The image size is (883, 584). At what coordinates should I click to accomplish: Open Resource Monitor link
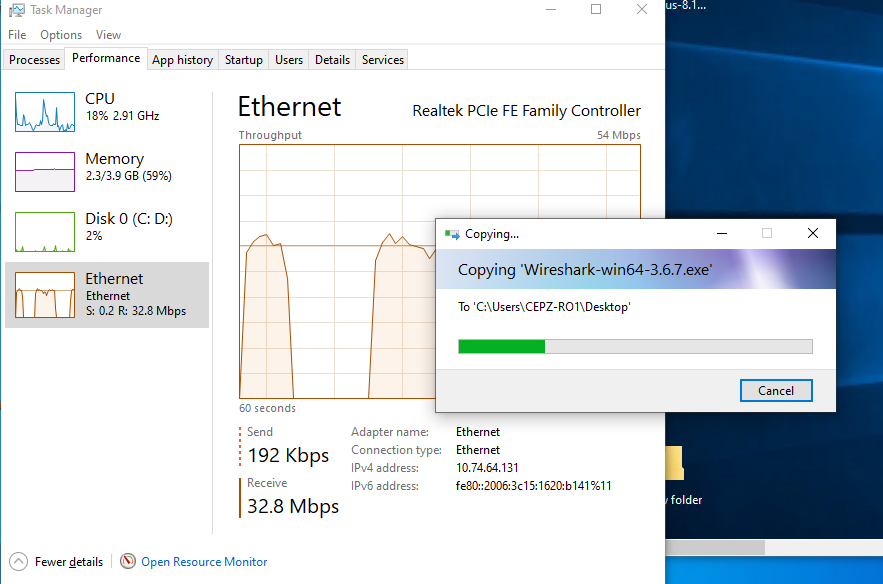coord(204,561)
